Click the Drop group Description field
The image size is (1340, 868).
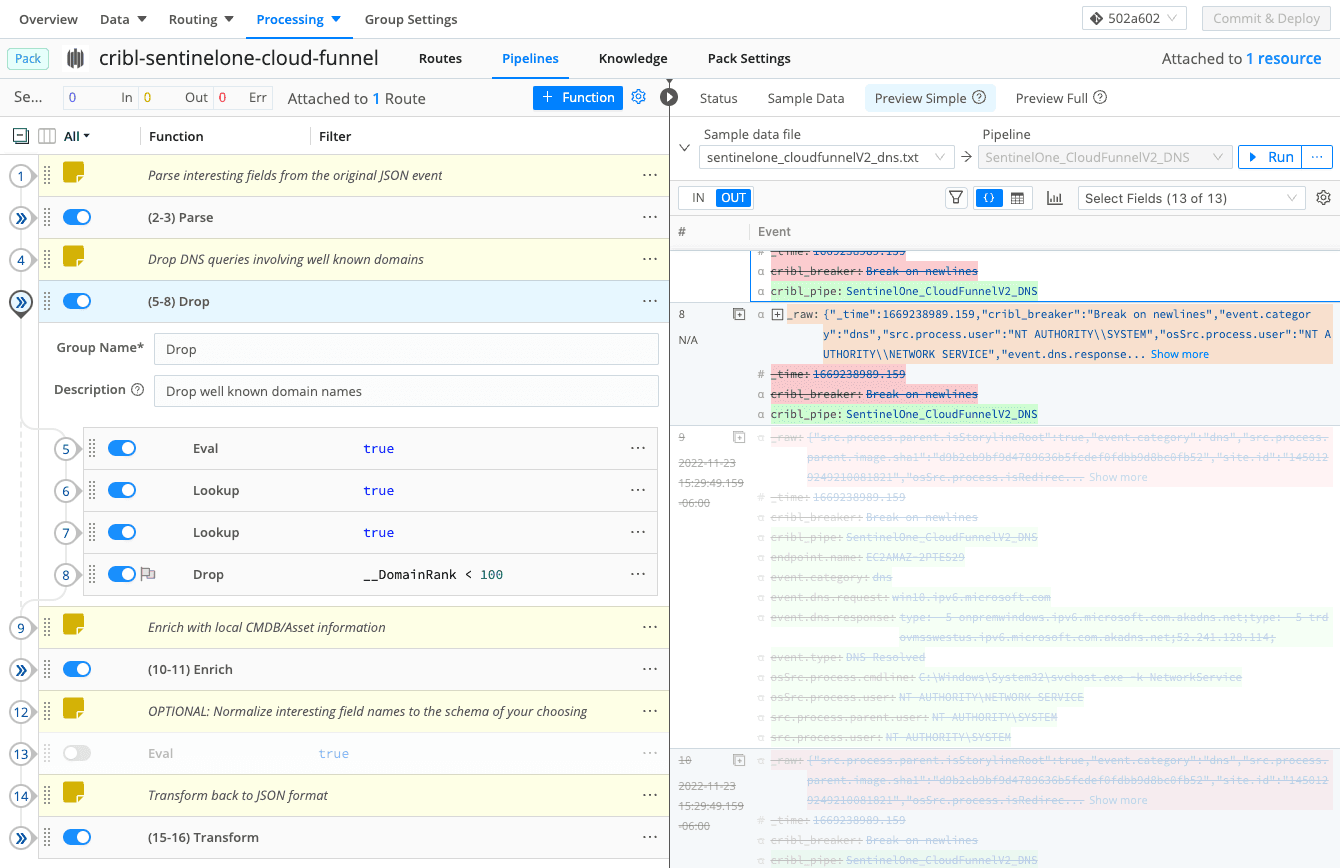click(406, 390)
